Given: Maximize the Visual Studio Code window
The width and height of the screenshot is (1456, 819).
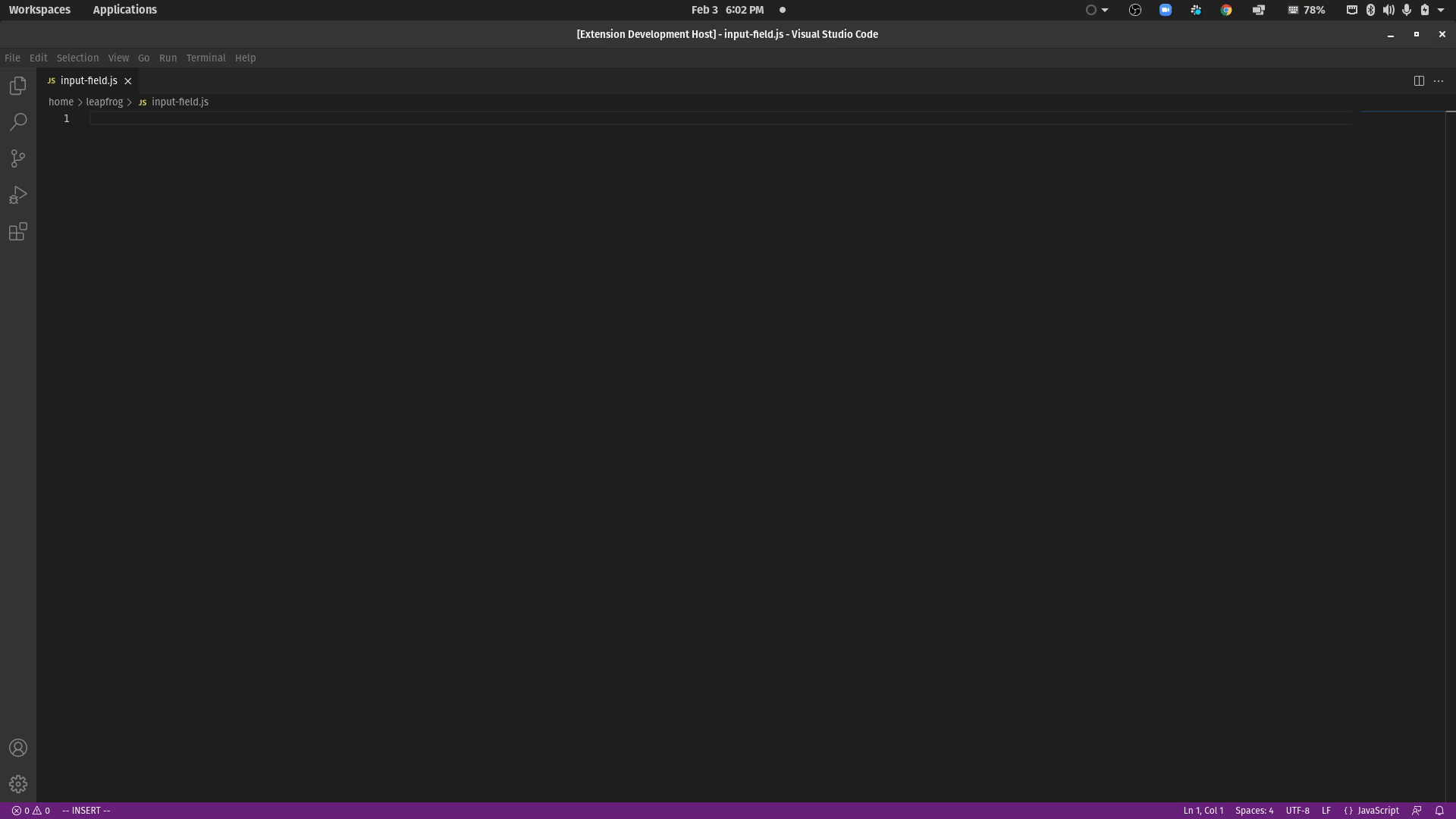Looking at the screenshot, I should (x=1416, y=34).
